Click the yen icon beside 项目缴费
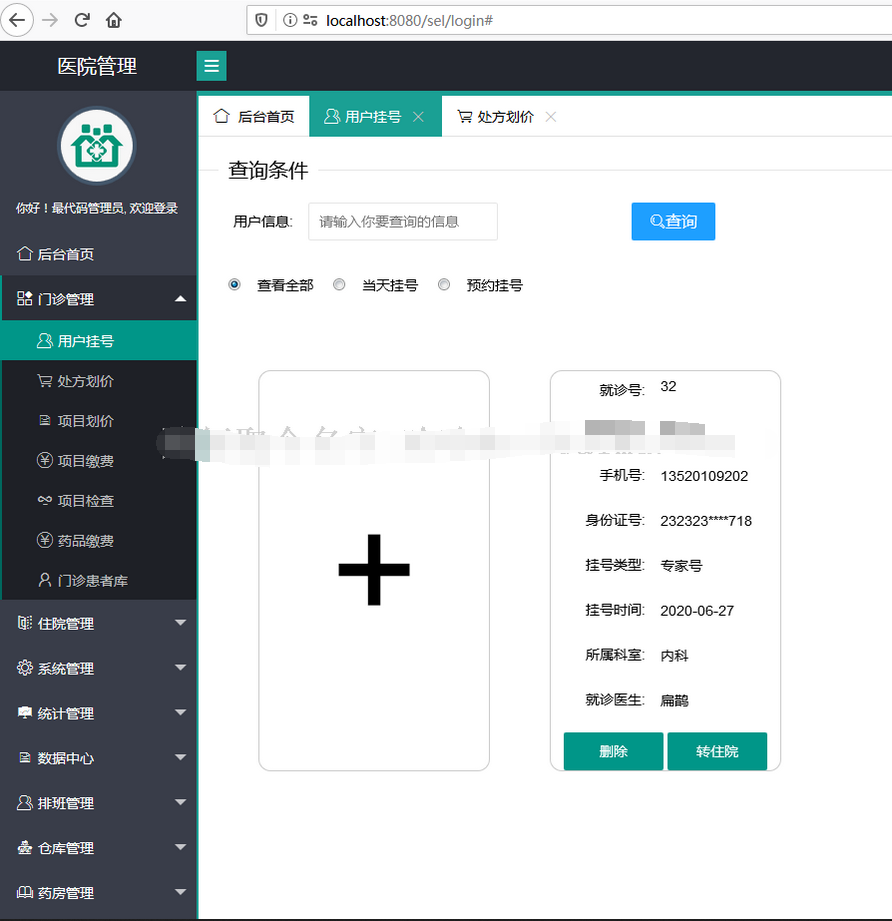The width and height of the screenshot is (892, 921). [x=45, y=460]
